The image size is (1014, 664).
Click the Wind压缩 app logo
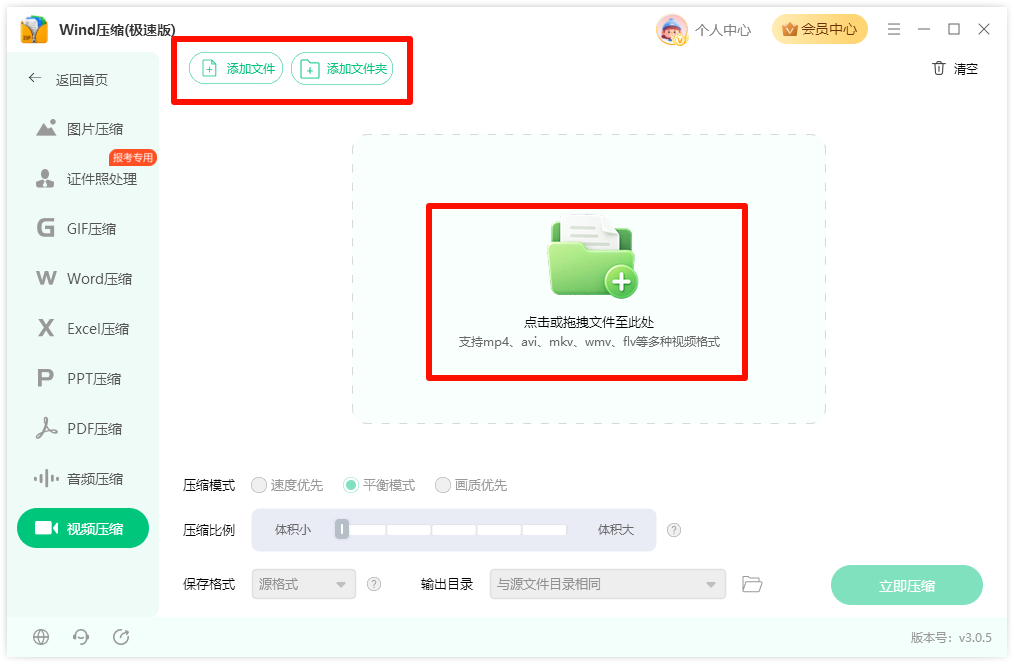click(34, 30)
